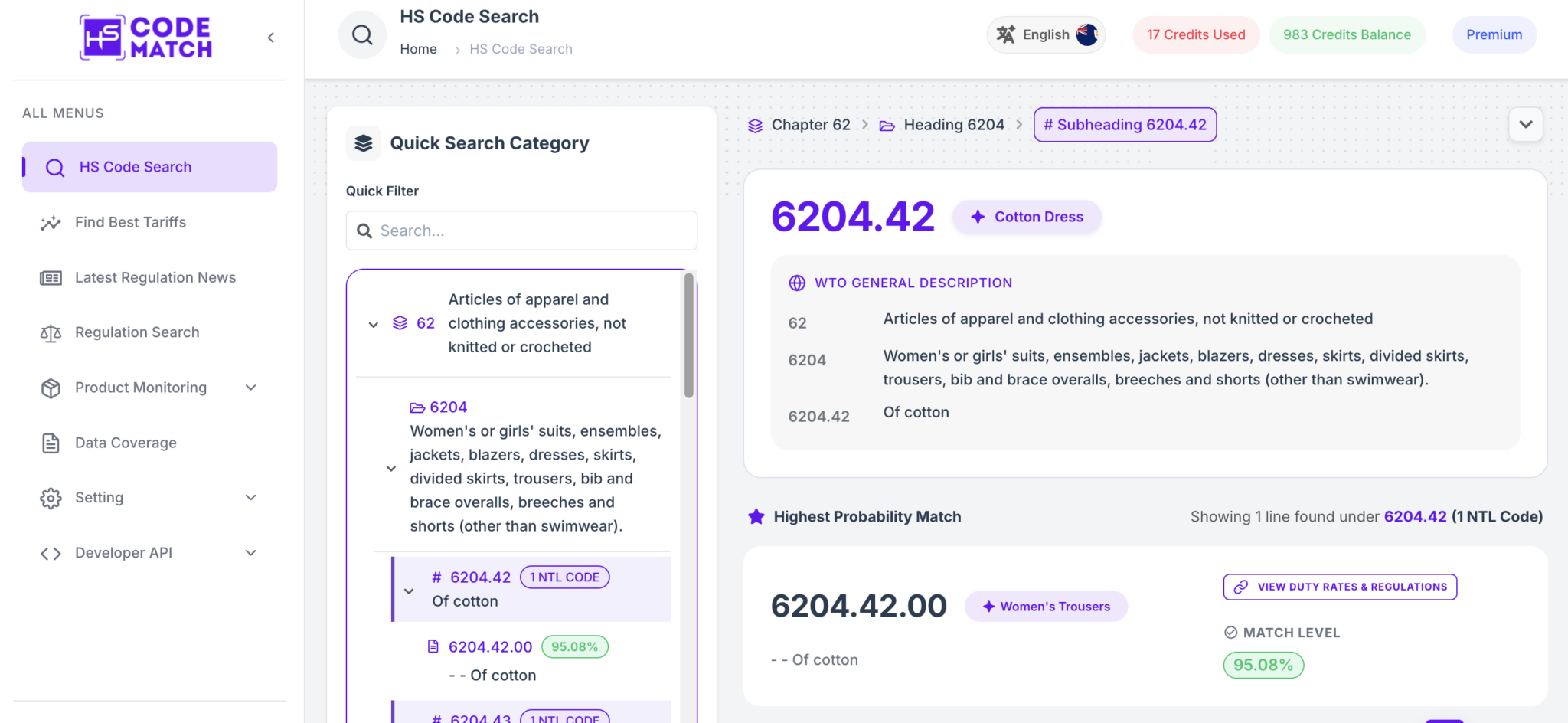This screenshot has height=723, width=1568.
Task: Click HS Code Search breadcrumb
Action: 521,49
